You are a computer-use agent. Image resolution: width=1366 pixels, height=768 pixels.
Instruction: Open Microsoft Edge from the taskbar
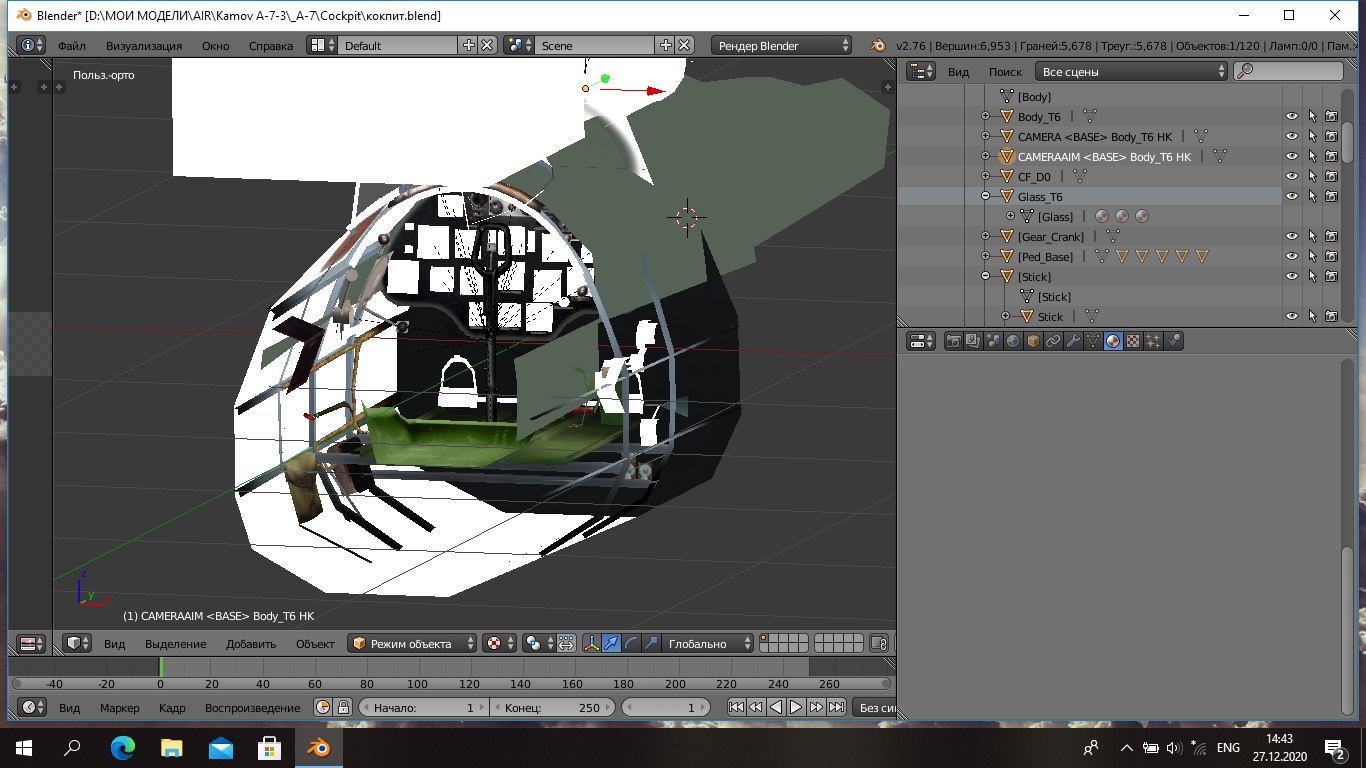[122, 748]
